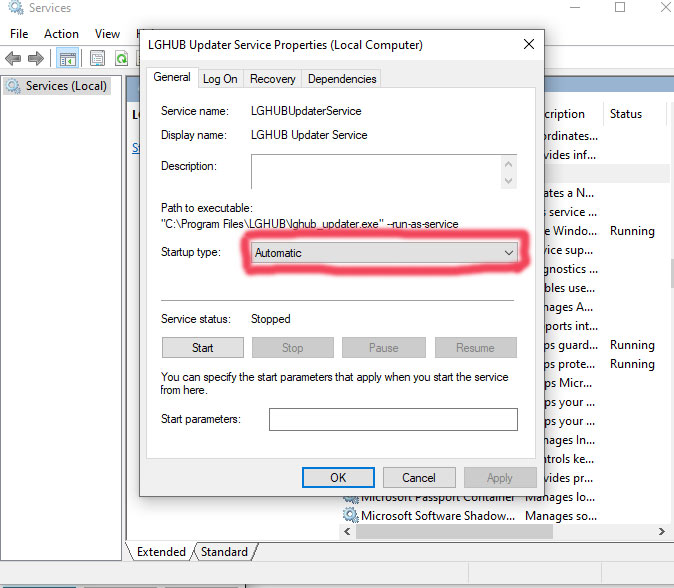674x588 pixels.
Task: Click the OK button
Action: (338, 478)
